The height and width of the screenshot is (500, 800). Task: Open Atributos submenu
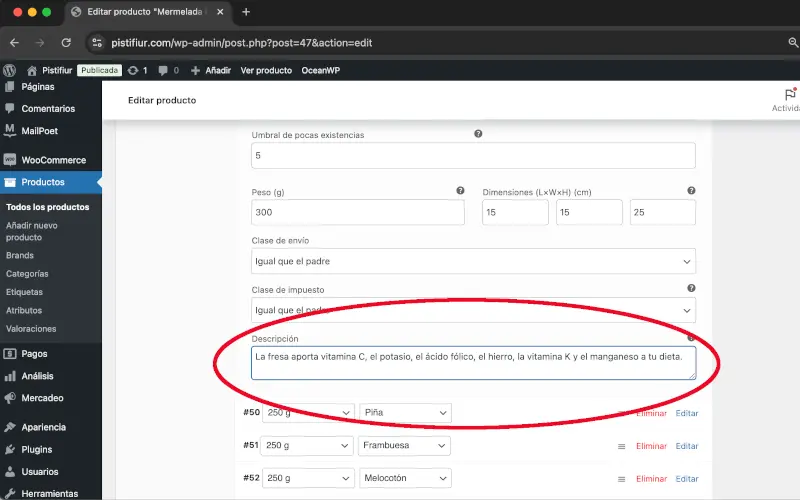coord(24,311)
